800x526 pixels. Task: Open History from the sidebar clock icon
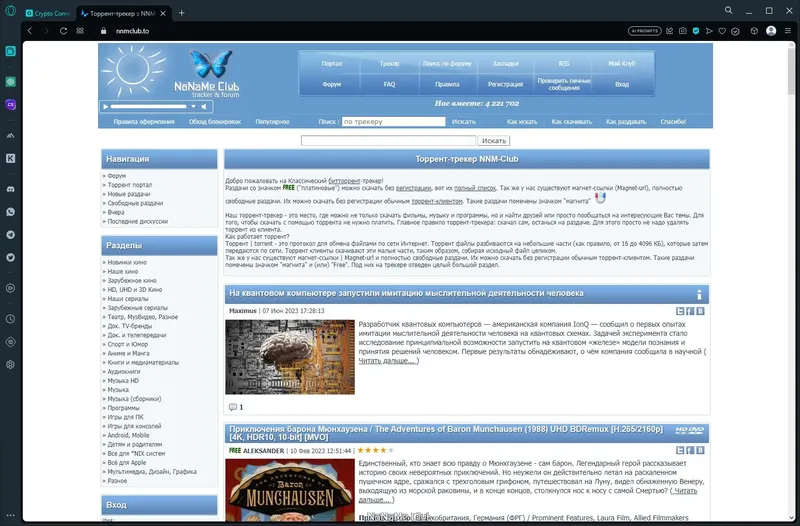click(x=10, y=319)
